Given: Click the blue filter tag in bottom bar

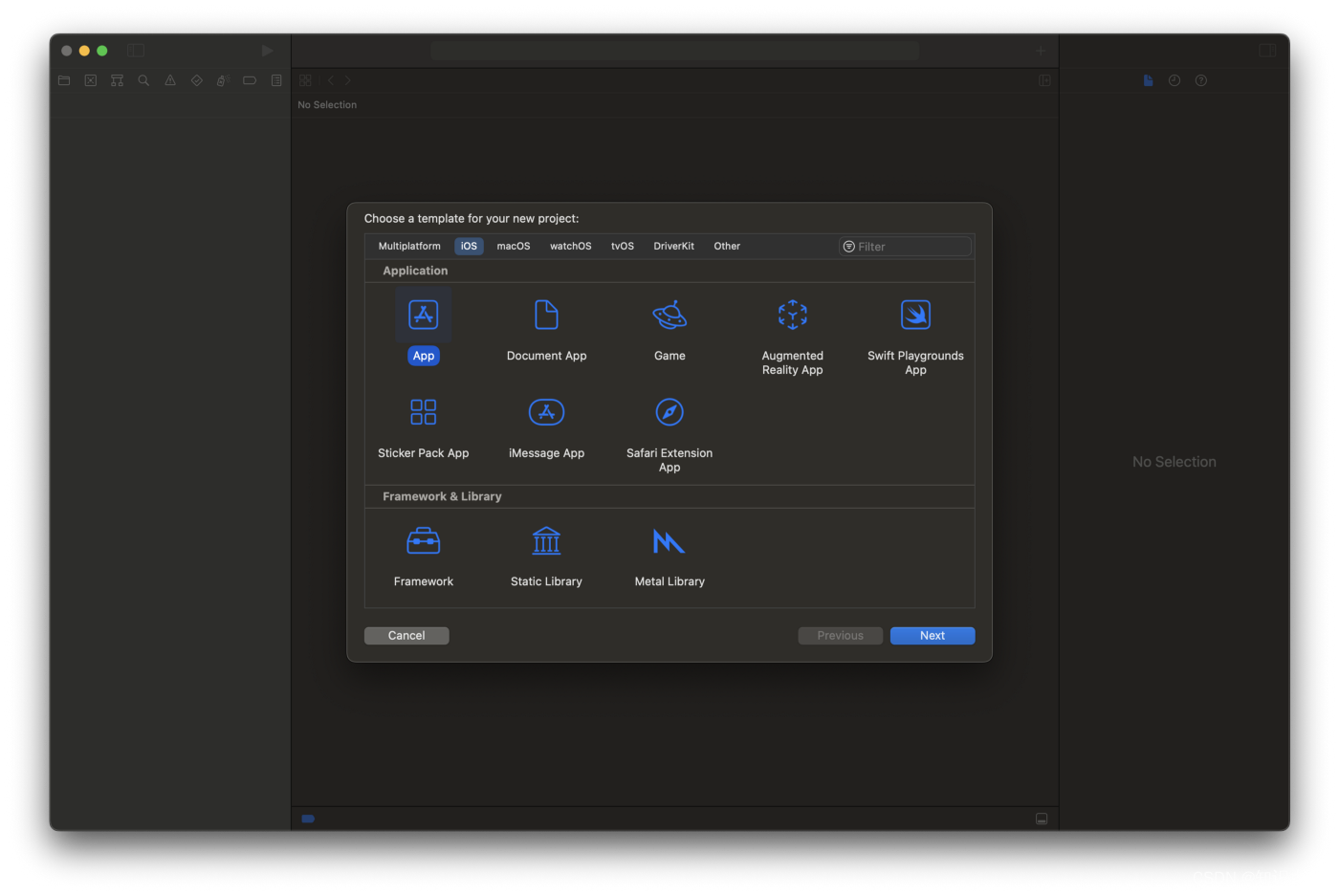Looking at the screenshot, I should (x=308, y=819).
